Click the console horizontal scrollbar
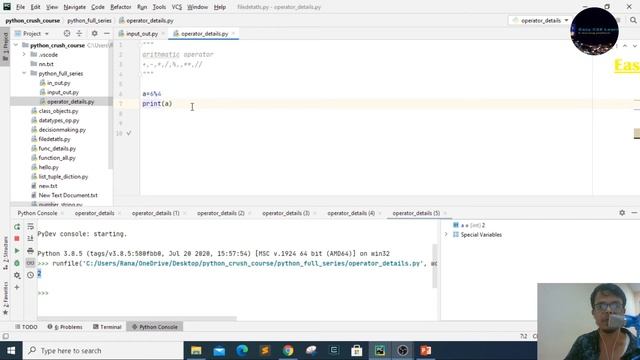 pyautogui.click(x=137, y=318)
